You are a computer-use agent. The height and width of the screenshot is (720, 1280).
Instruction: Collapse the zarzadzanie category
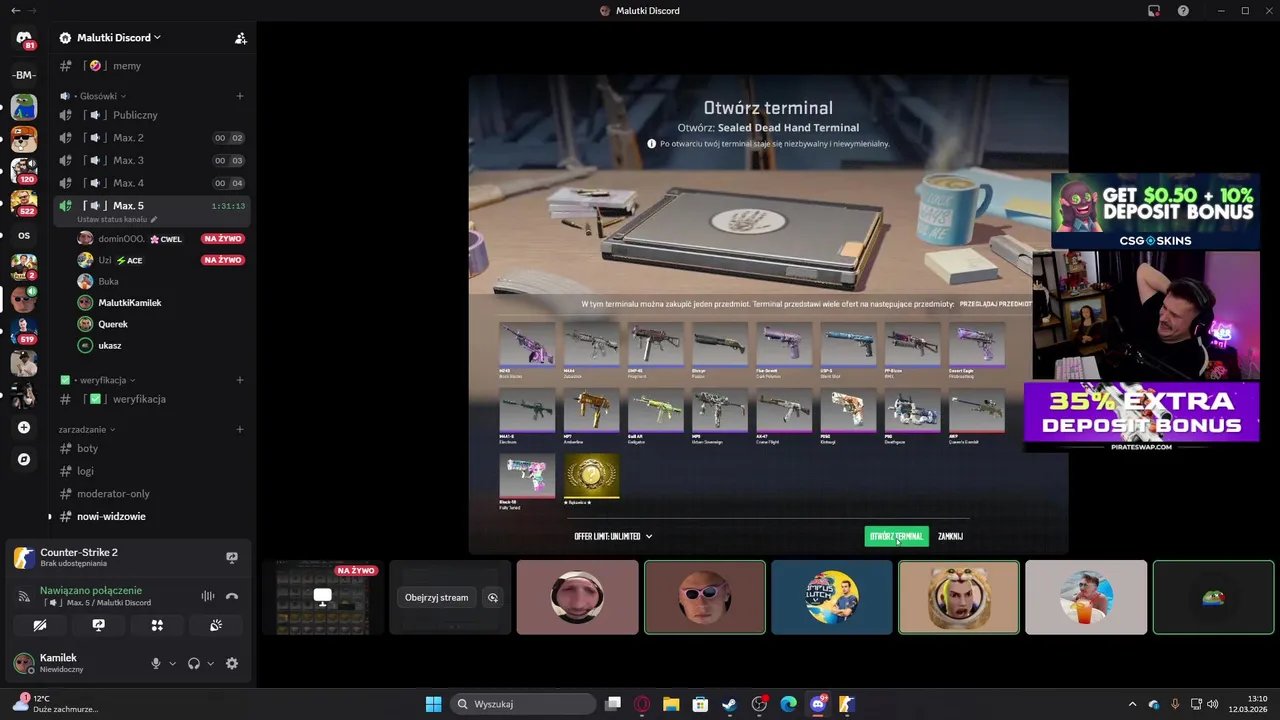click(x=87, y=429)
